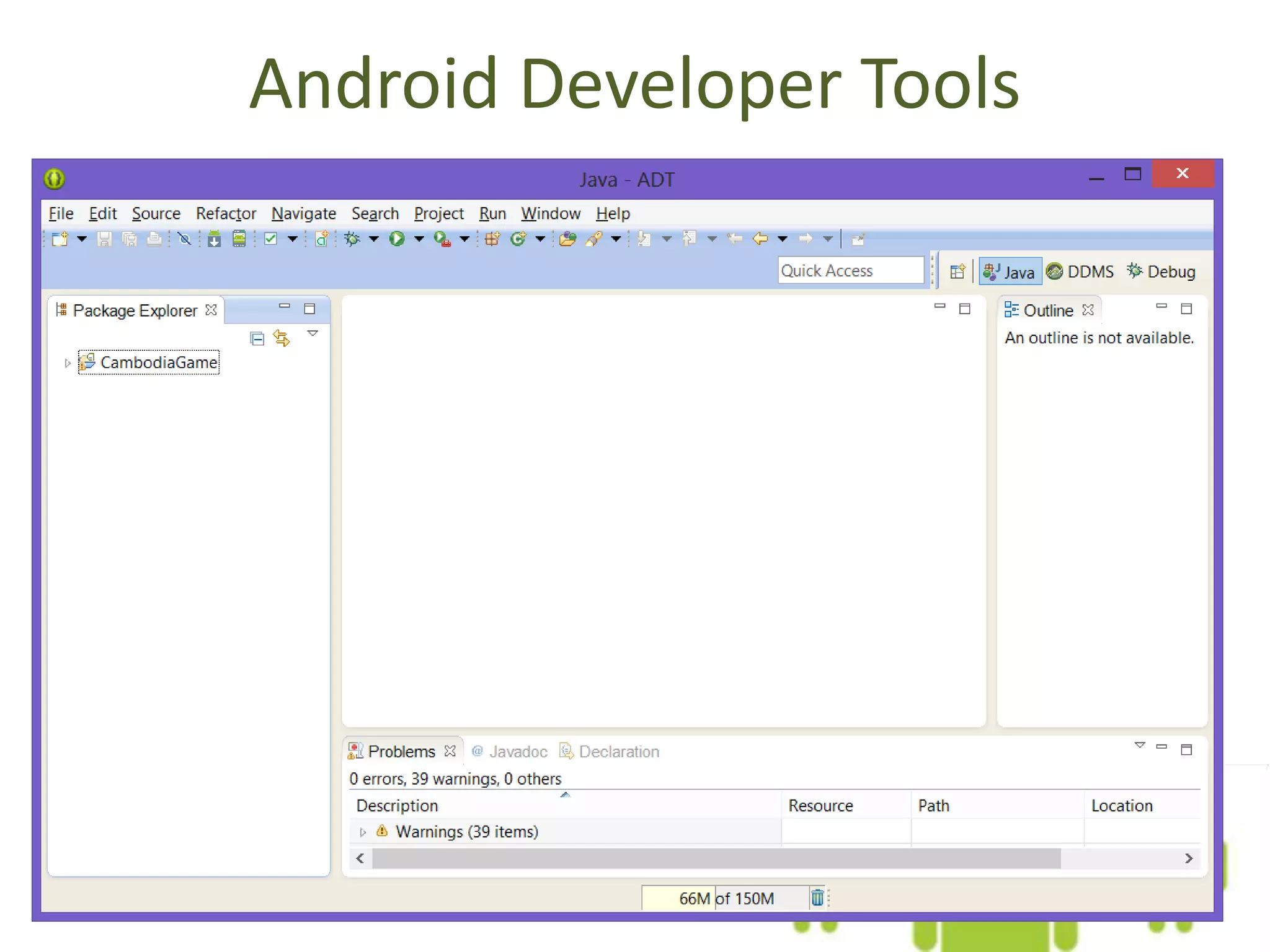Open the New Java Class dropdown arrow
1270x952 pixels.
(x=540, y=239)
